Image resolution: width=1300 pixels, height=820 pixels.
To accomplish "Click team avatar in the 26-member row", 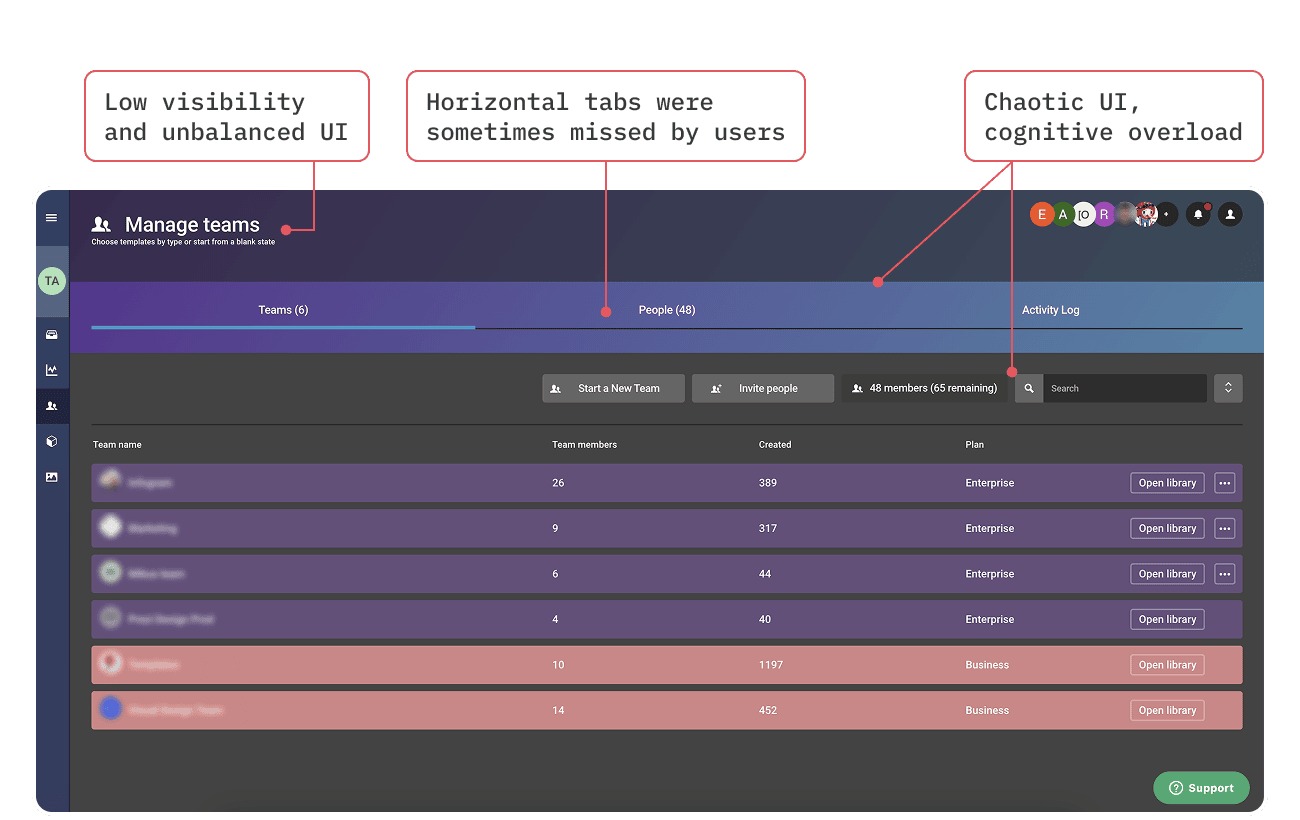I will click(110, 482).
